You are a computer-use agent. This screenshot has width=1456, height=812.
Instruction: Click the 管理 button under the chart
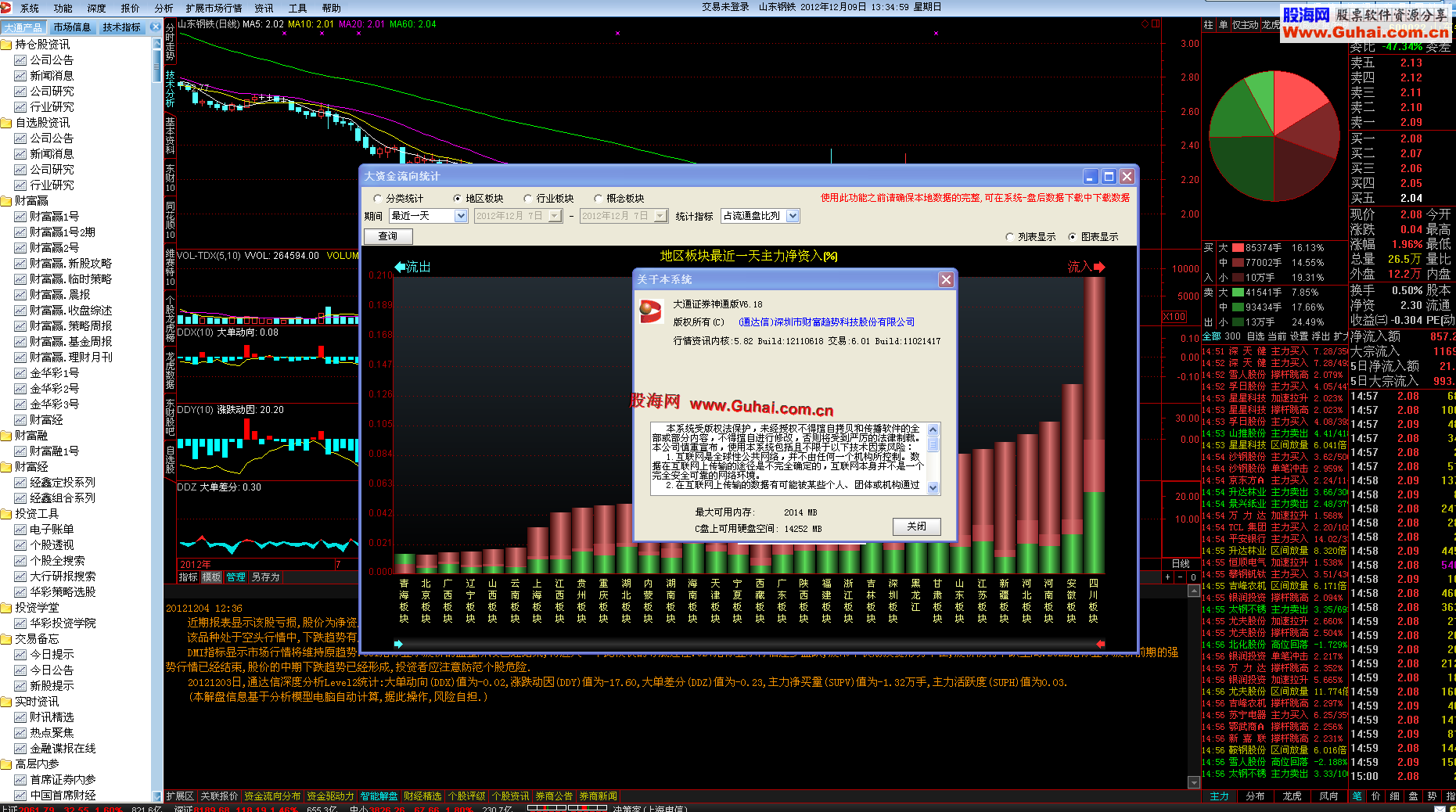pyautogui.click(x=235, y=577)
